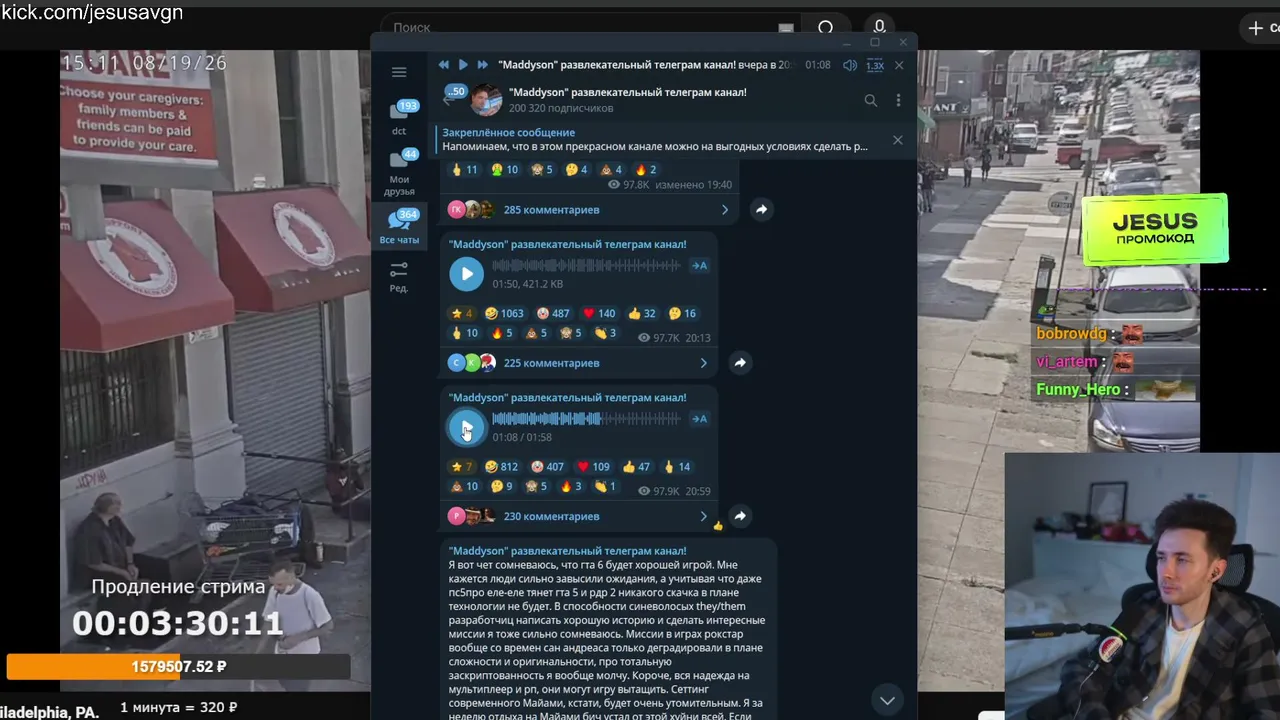Open the three-dot channel options menu
The image size is (1280, 720).
898,100
